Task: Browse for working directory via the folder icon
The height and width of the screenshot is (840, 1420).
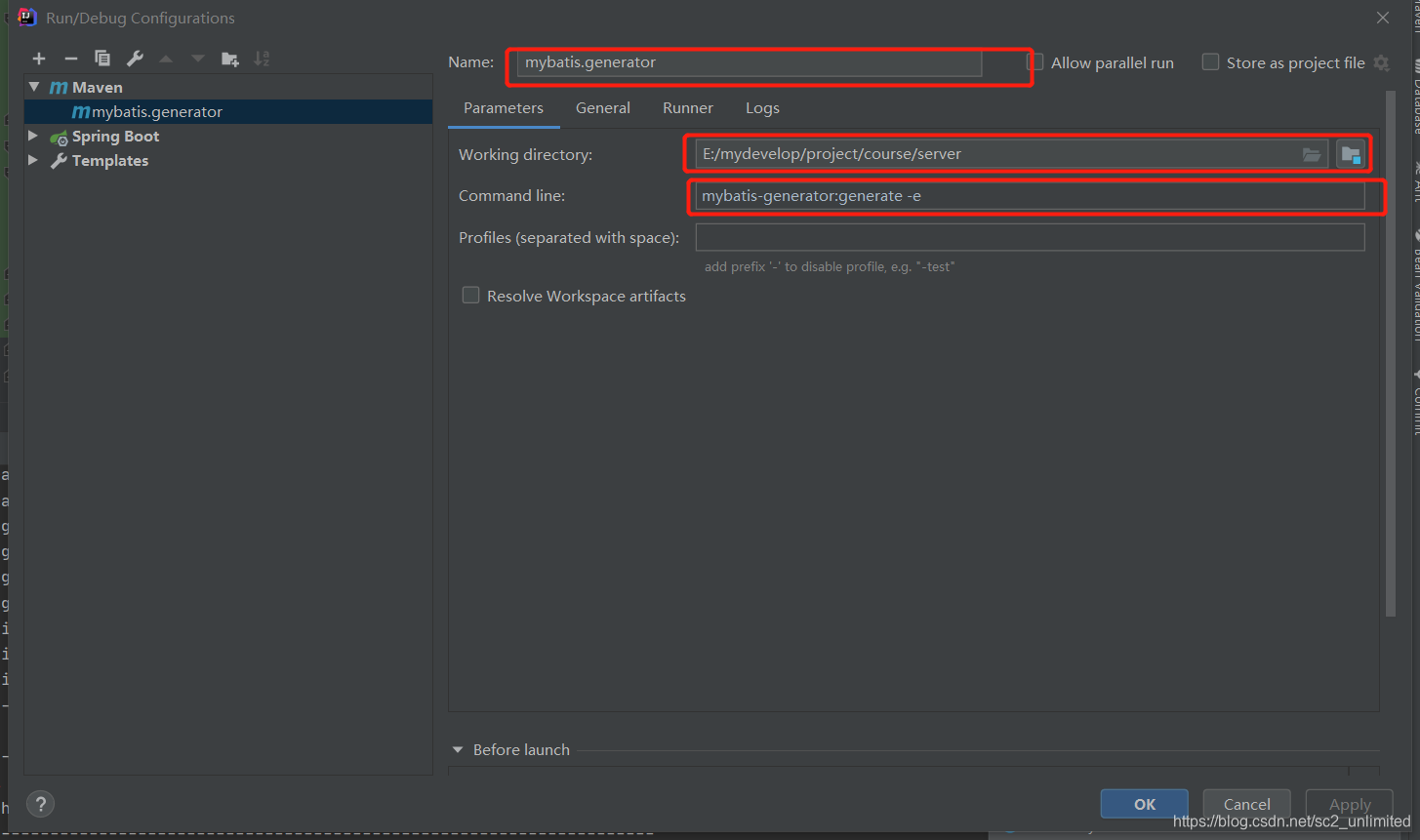Action: (x=1312, y=154)
